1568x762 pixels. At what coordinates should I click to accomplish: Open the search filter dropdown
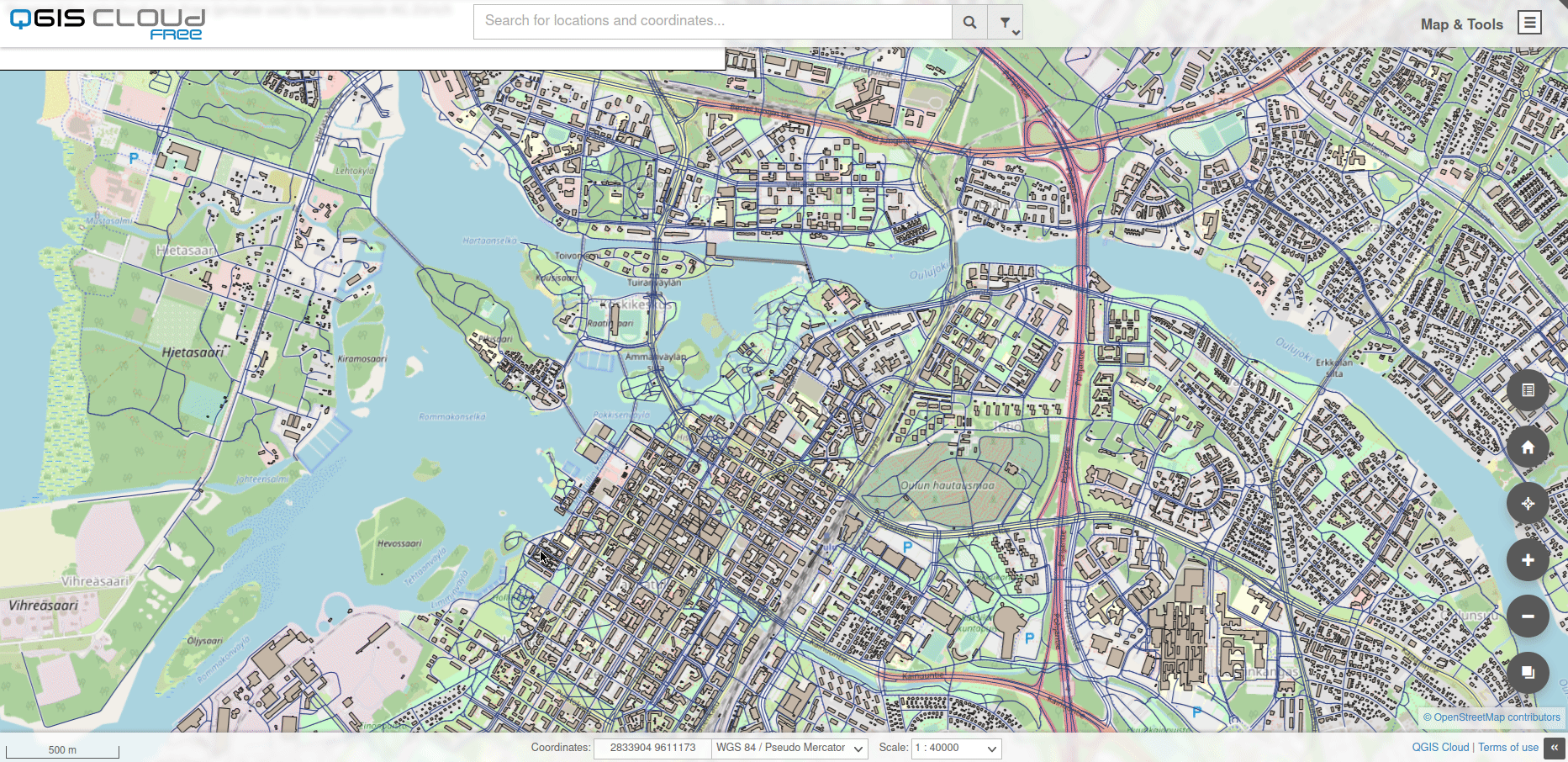pyautogui.click(x=1006, y=22)
